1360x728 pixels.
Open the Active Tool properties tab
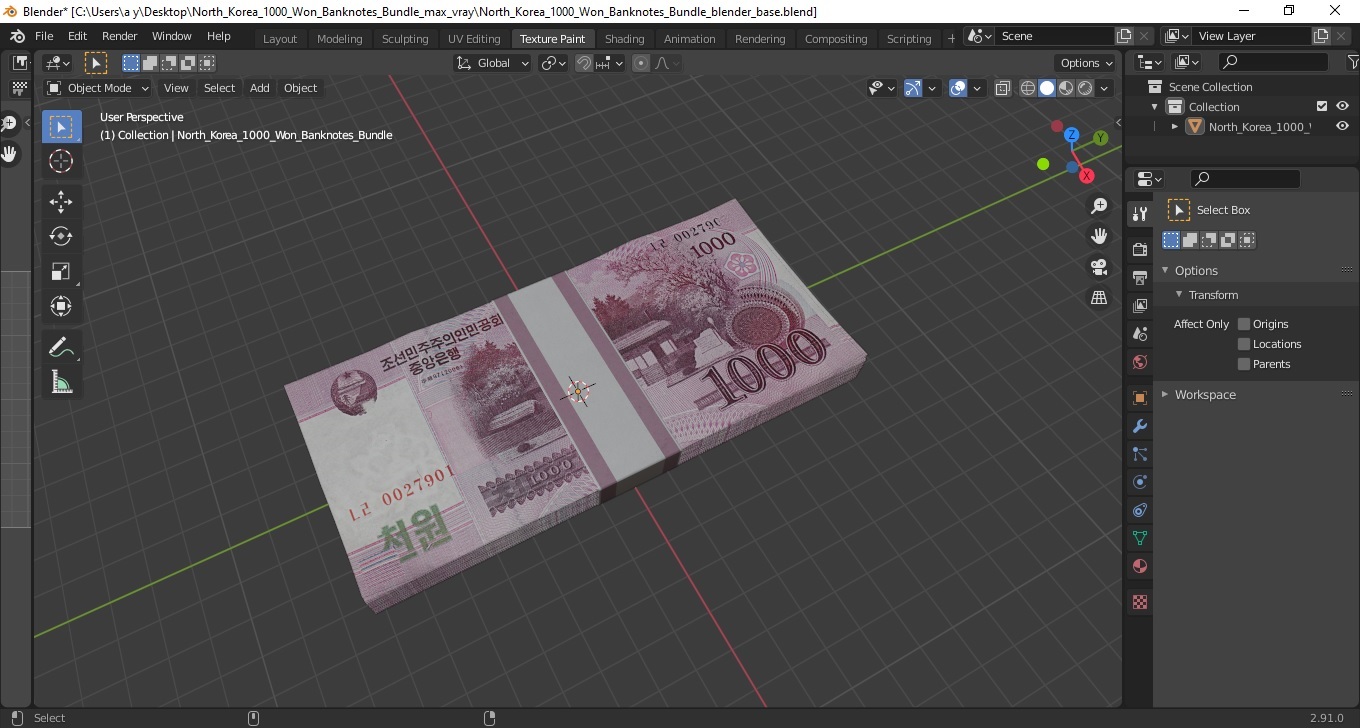(1139, 213)
